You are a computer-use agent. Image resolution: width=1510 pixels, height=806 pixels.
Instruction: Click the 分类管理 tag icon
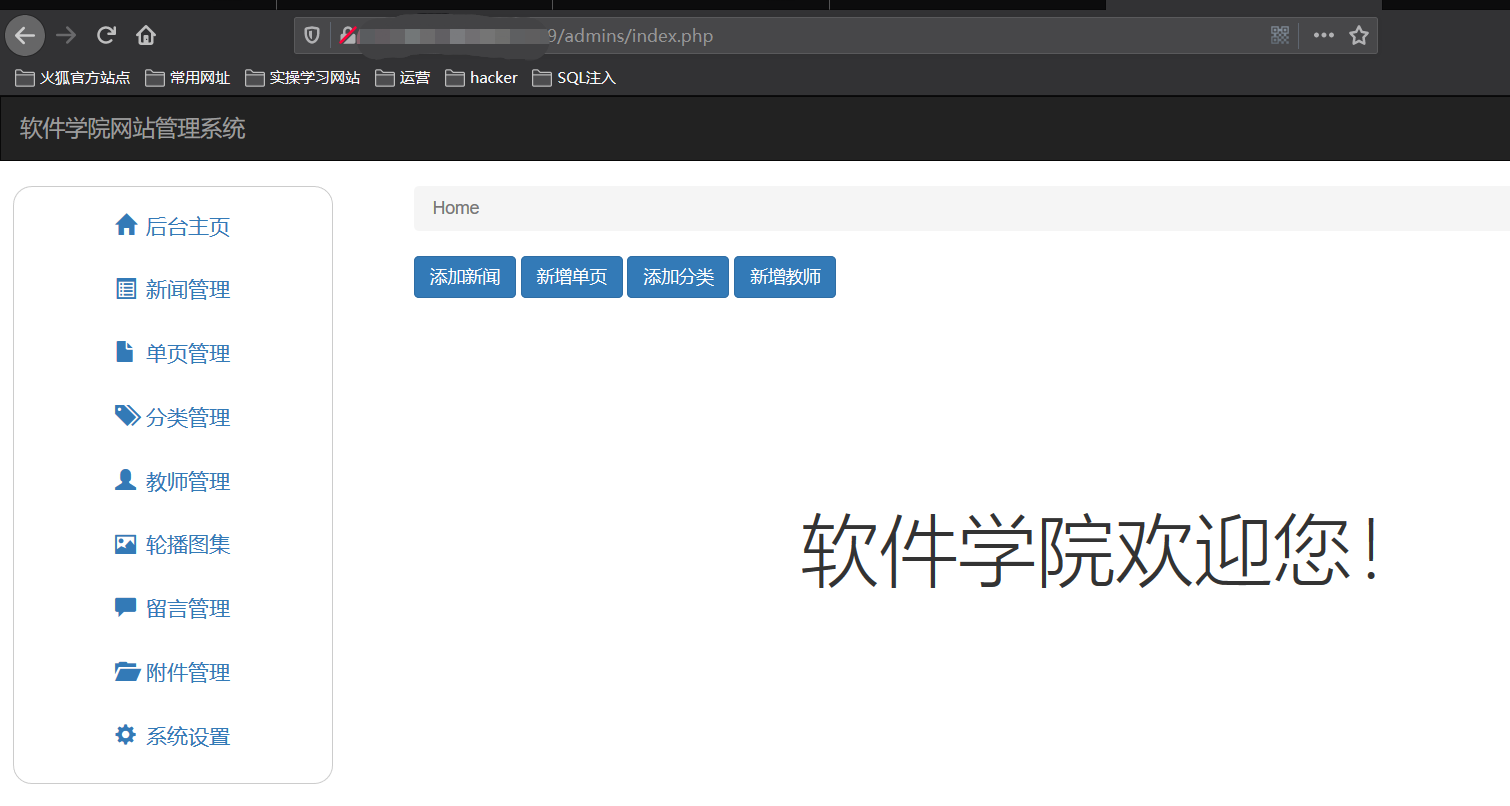[x=126, y=416]
